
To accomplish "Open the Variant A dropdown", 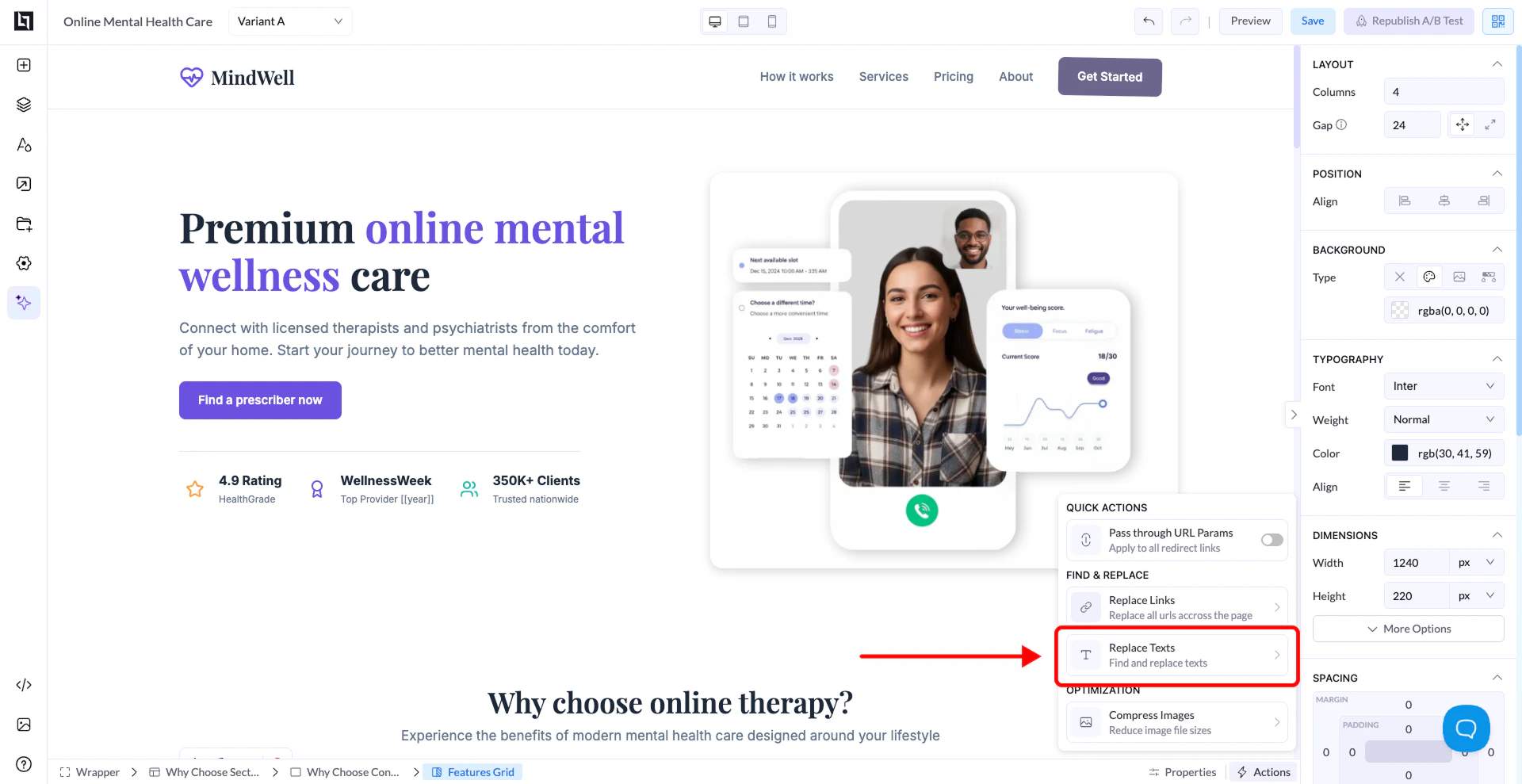I will [290, 21].
